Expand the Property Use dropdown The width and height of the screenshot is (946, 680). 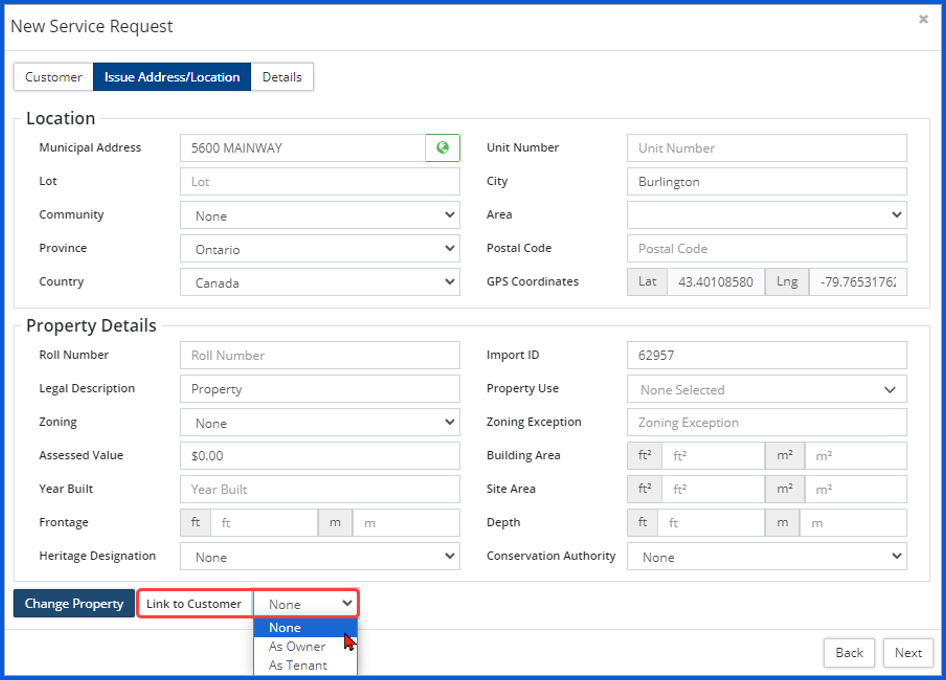click(766, 390)
